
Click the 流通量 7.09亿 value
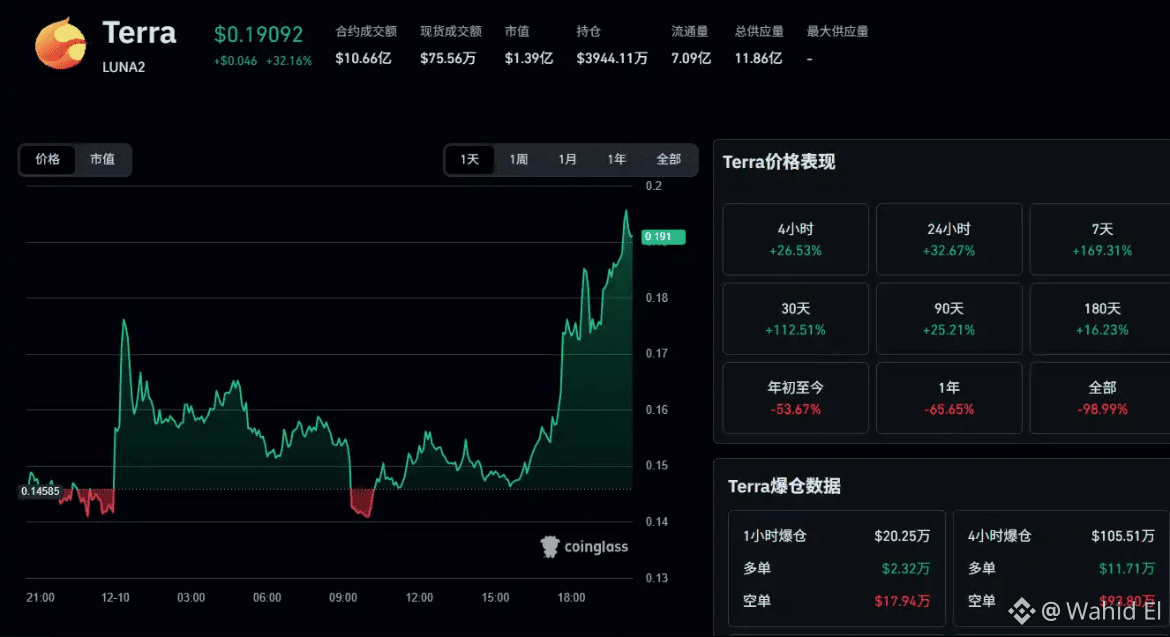click(x=691, y=58)
